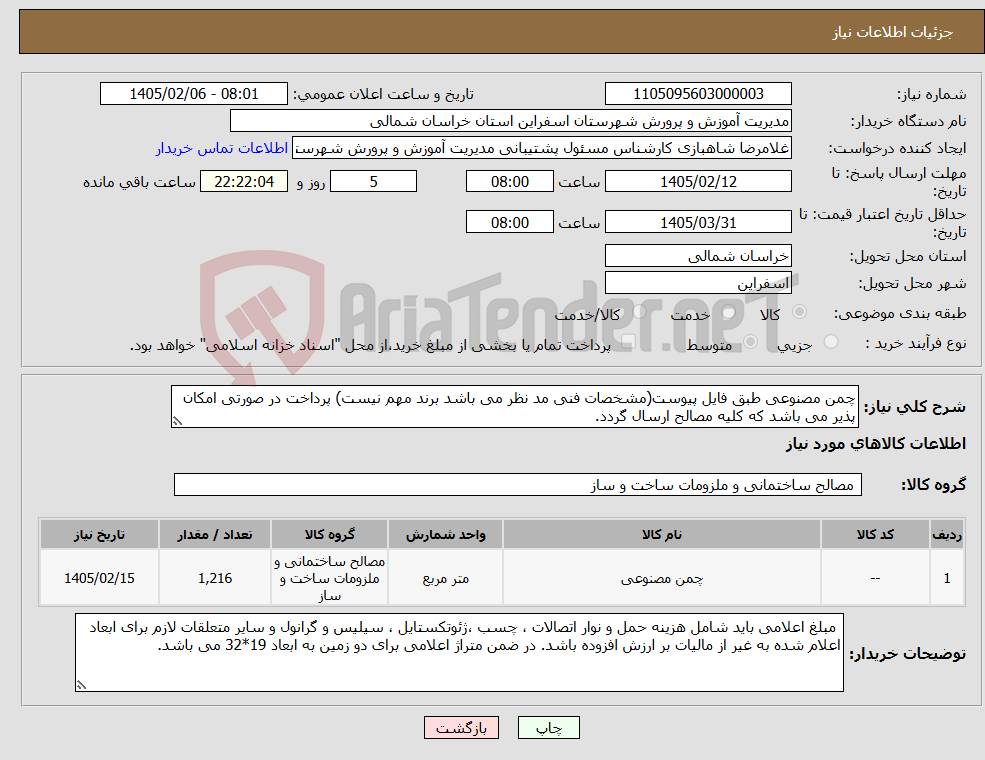The width and height of the screenshot is (985, 760).
Task: Select the متوسط purchase type radio
Action: point(751,342)
